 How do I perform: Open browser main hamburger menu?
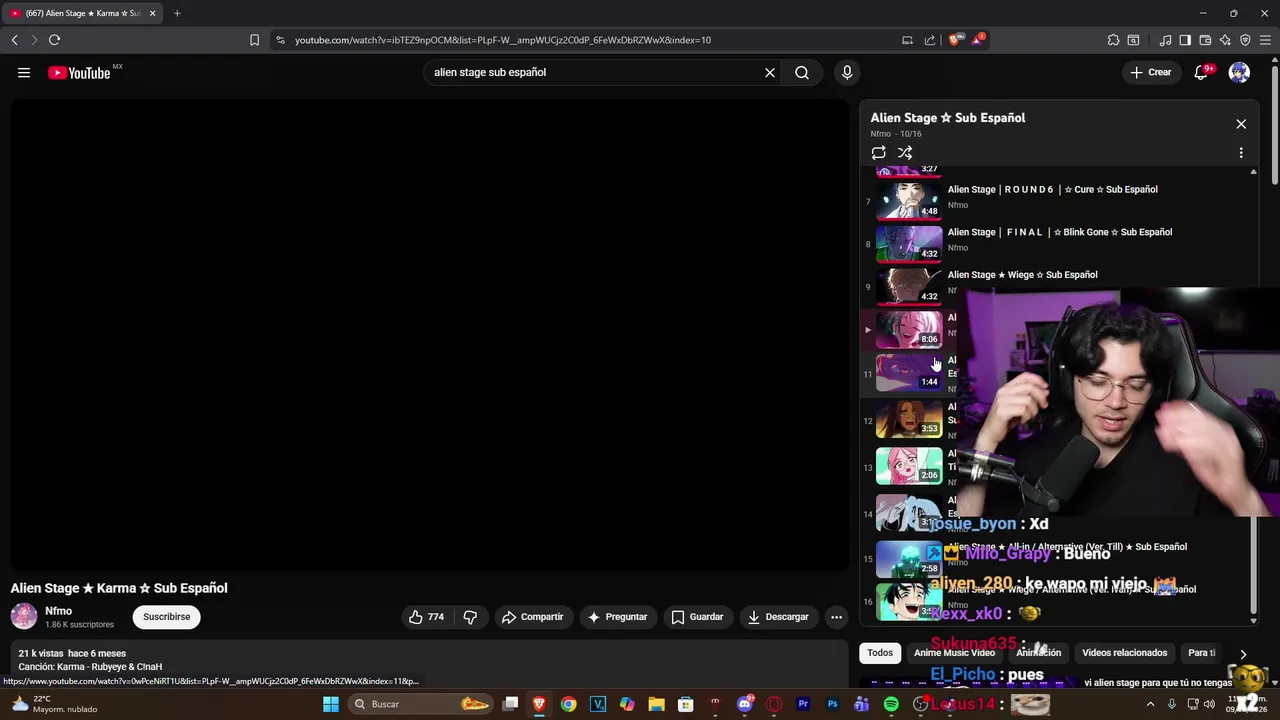coord(1265,40)
